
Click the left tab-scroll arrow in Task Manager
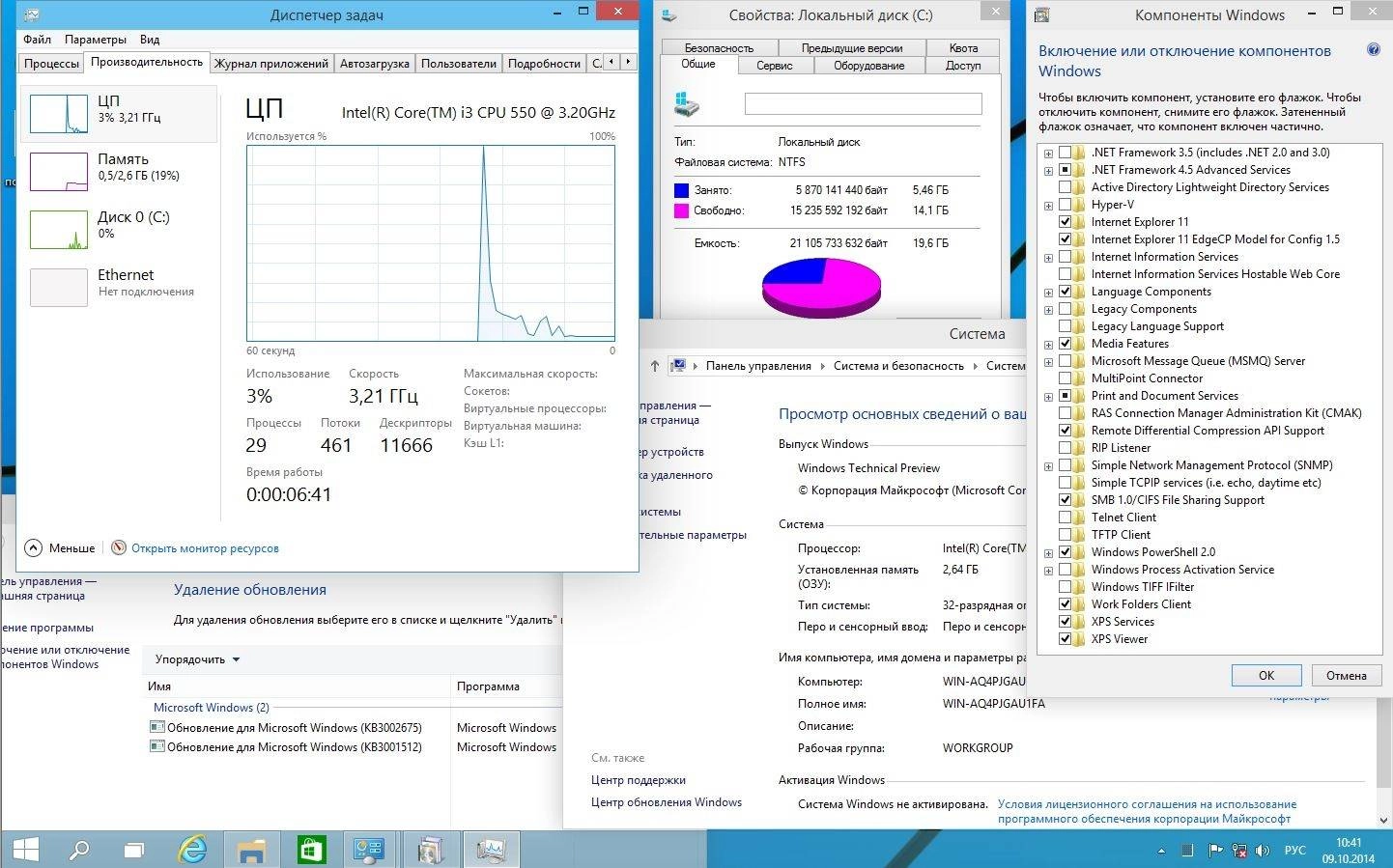[x=611, y=62]
